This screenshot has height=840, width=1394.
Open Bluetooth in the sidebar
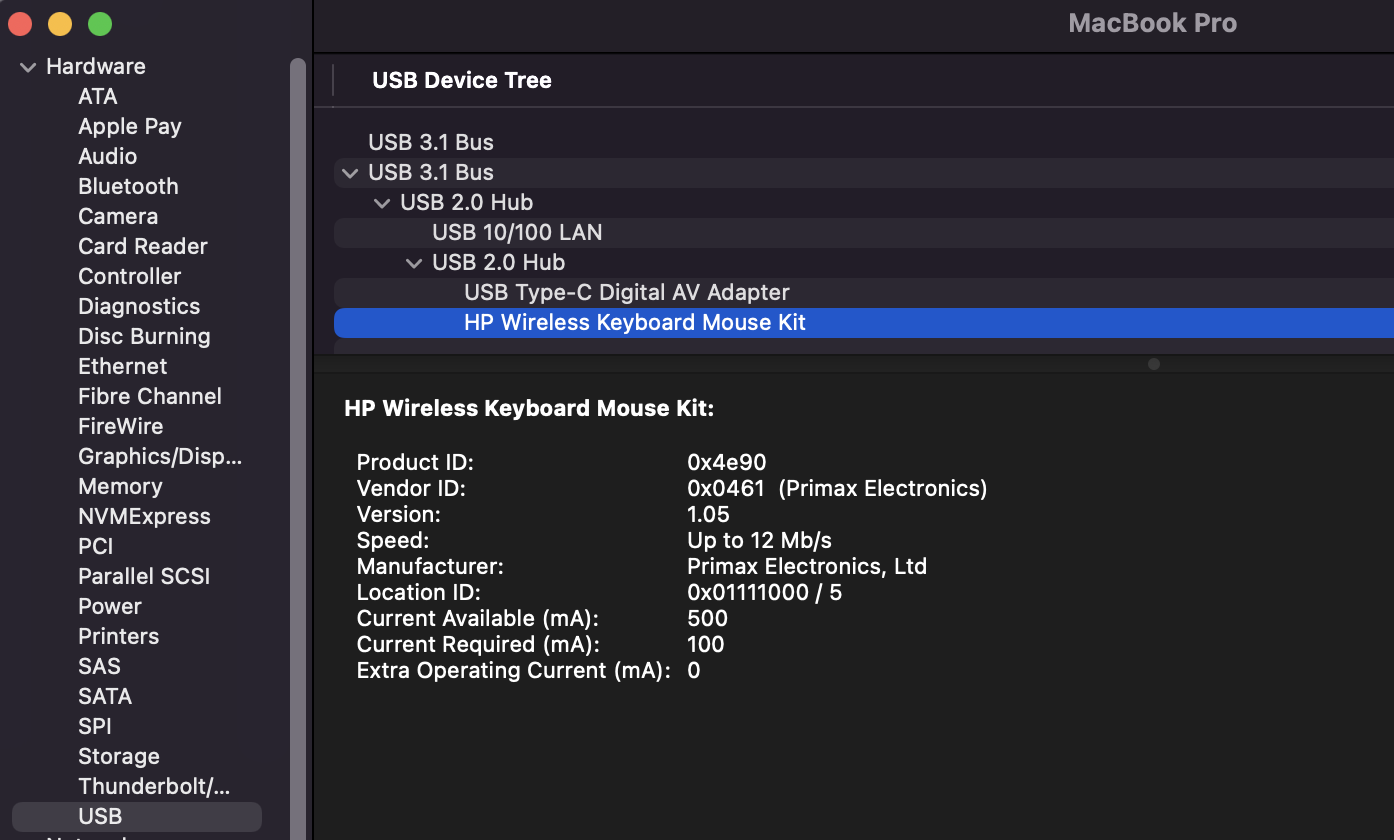pyautogui.click(x=128, y=187)
